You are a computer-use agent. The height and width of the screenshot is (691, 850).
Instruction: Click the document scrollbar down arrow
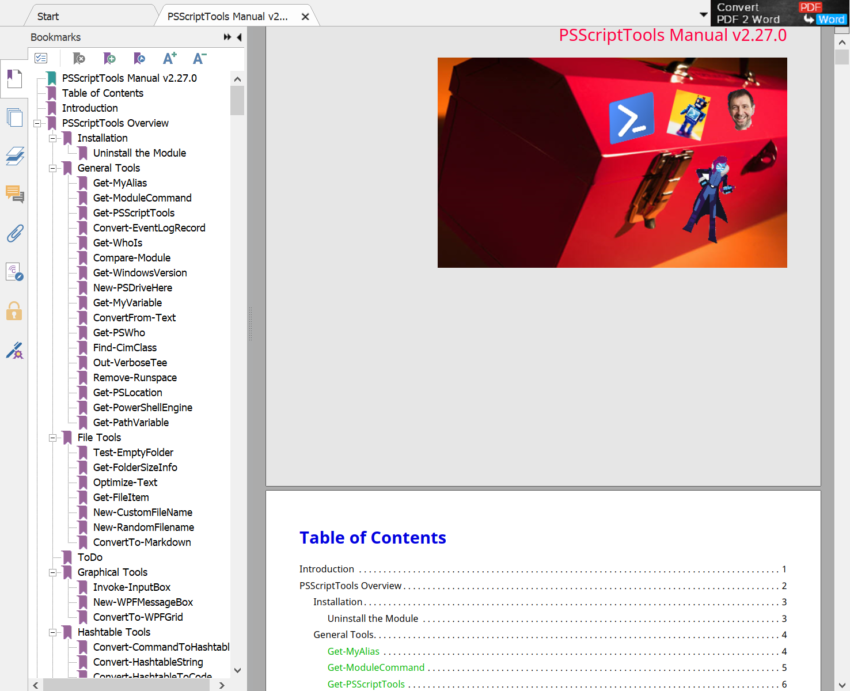[842, 685]
